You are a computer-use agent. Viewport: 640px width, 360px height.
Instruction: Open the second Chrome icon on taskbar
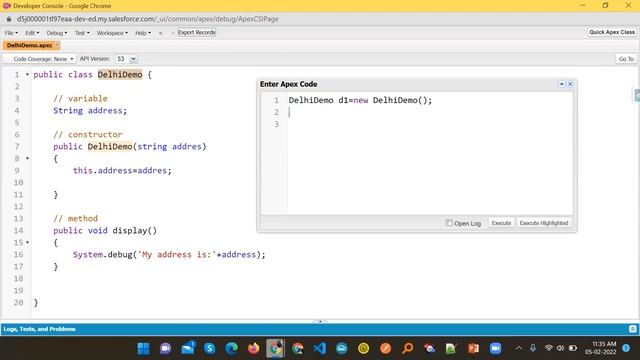298,348
